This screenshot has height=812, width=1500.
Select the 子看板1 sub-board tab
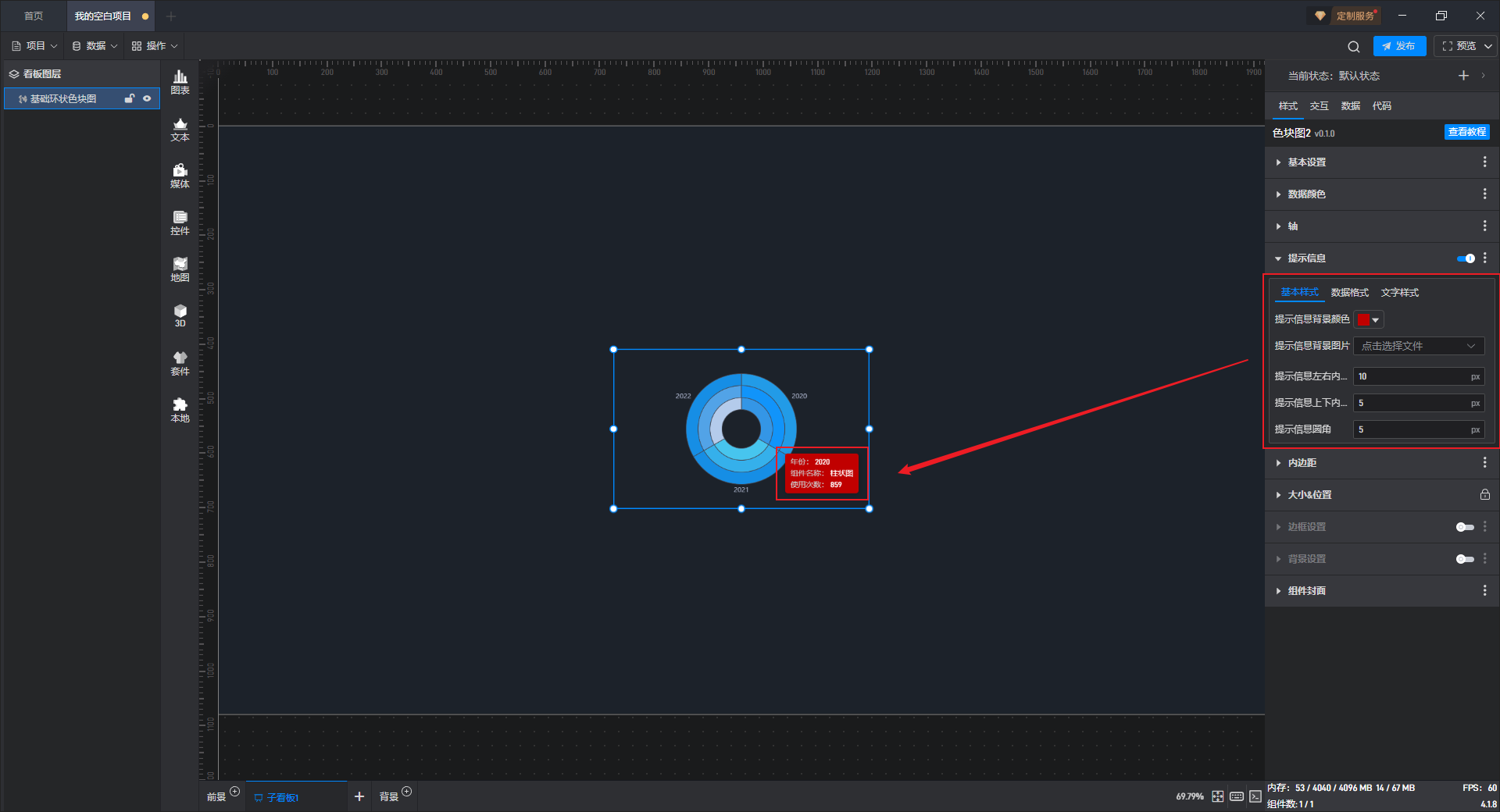(x=297, y=796)
